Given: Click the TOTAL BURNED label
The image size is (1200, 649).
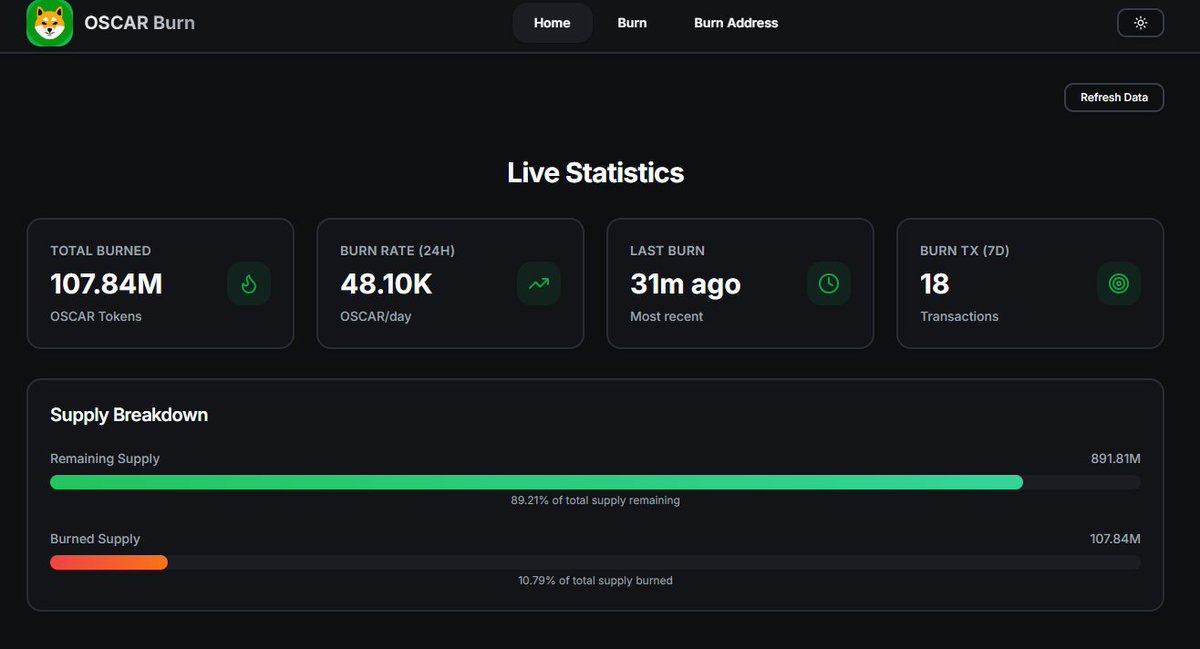Looking at the screenshot, I should [x=101, y=251].
